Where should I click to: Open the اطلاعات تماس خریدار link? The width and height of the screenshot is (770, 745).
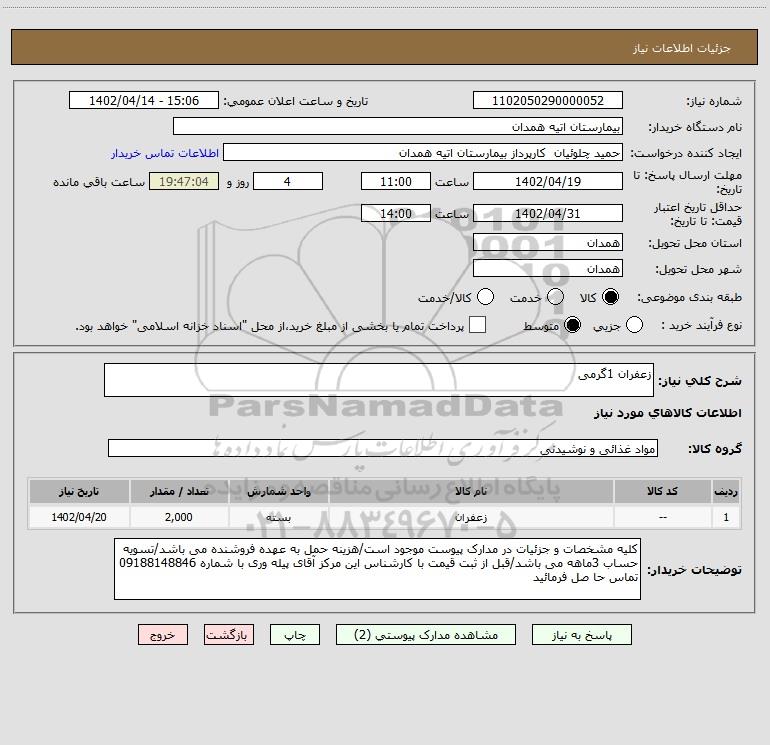pos(165,153)
